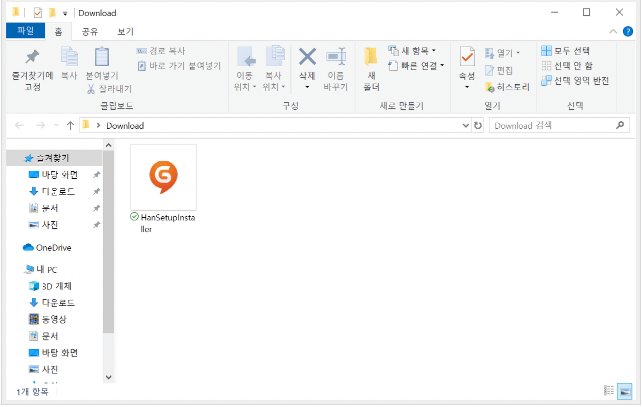Open Copy to (복사 위치) menu

[274, 69]
